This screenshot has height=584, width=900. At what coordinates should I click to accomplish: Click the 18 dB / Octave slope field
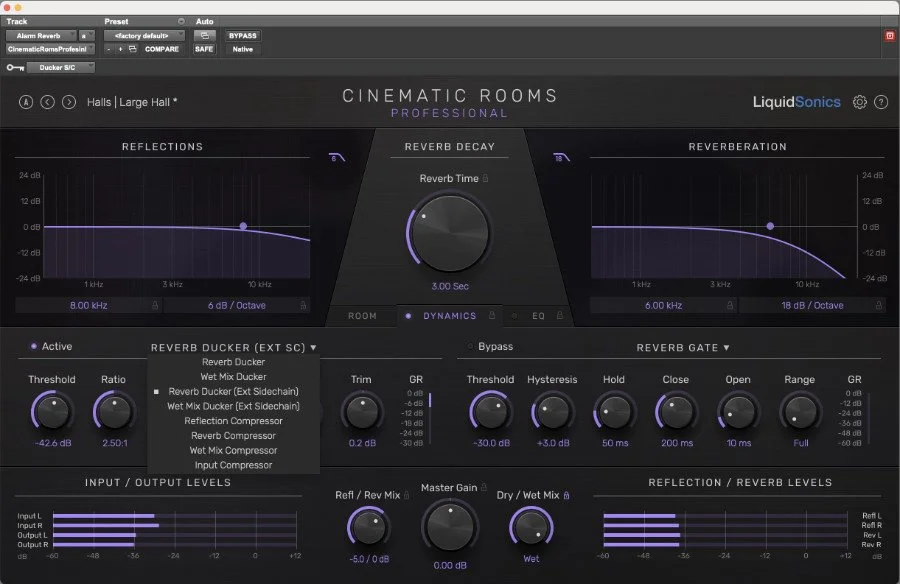(x=812, y=305)
